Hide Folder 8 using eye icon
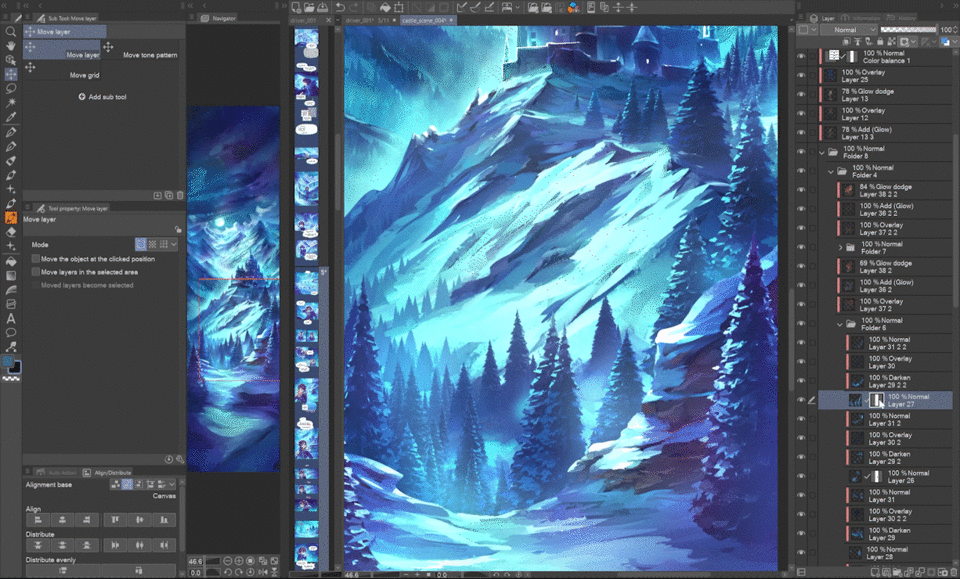This screenshot has width=960, height=579. pyautogui.click(x=801, y=152)
